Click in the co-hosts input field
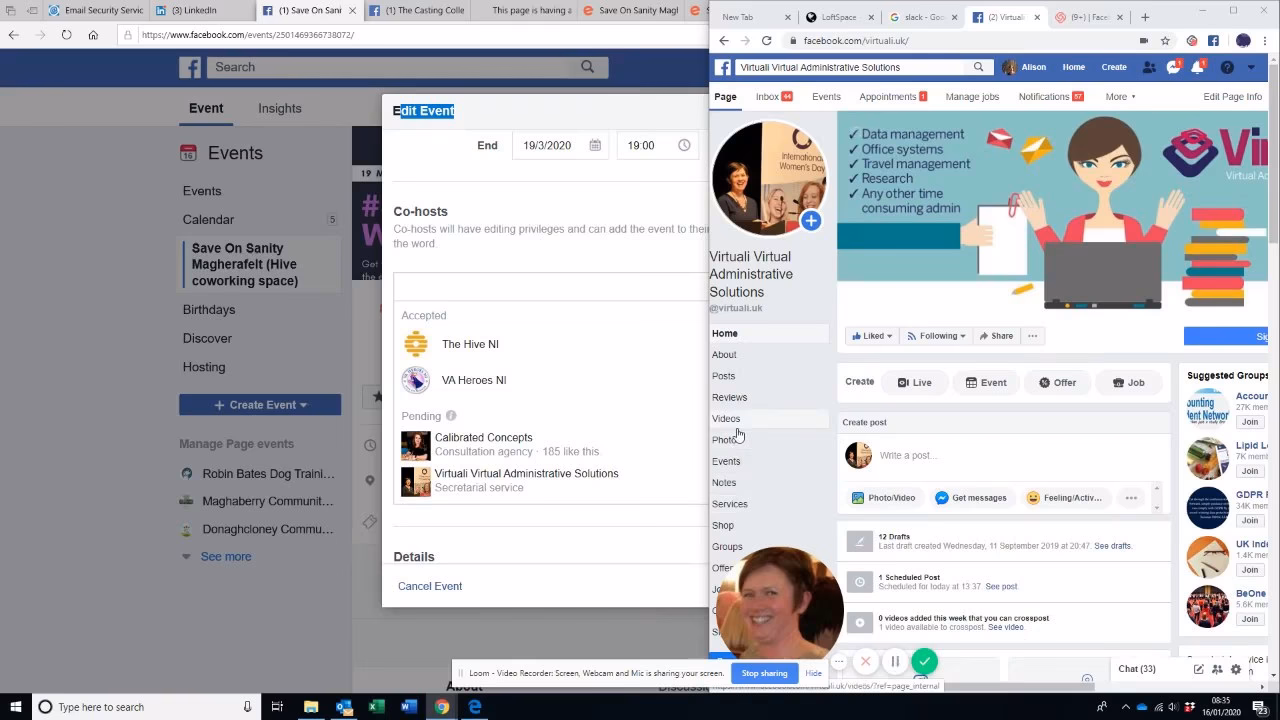Screen dimensions: 1280x720 550,286
